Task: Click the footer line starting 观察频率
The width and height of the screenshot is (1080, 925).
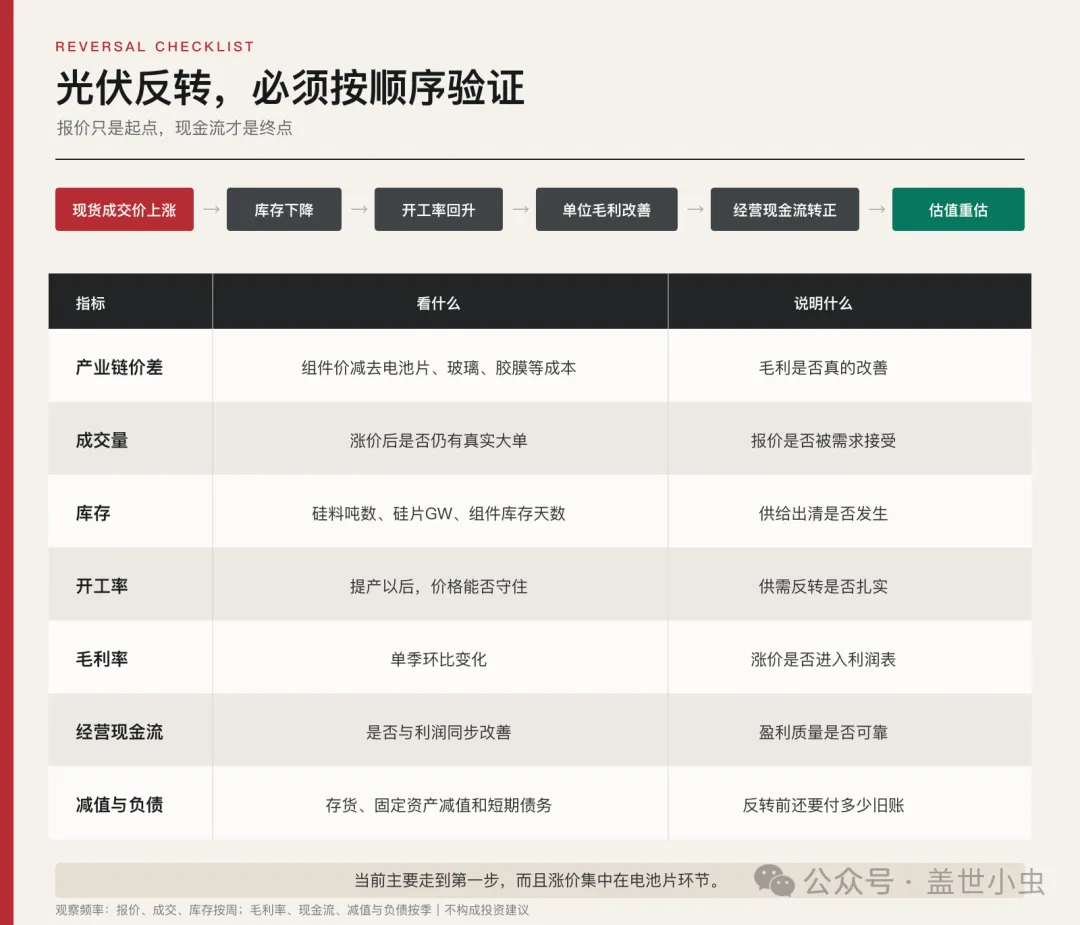Action: point(293,910)
